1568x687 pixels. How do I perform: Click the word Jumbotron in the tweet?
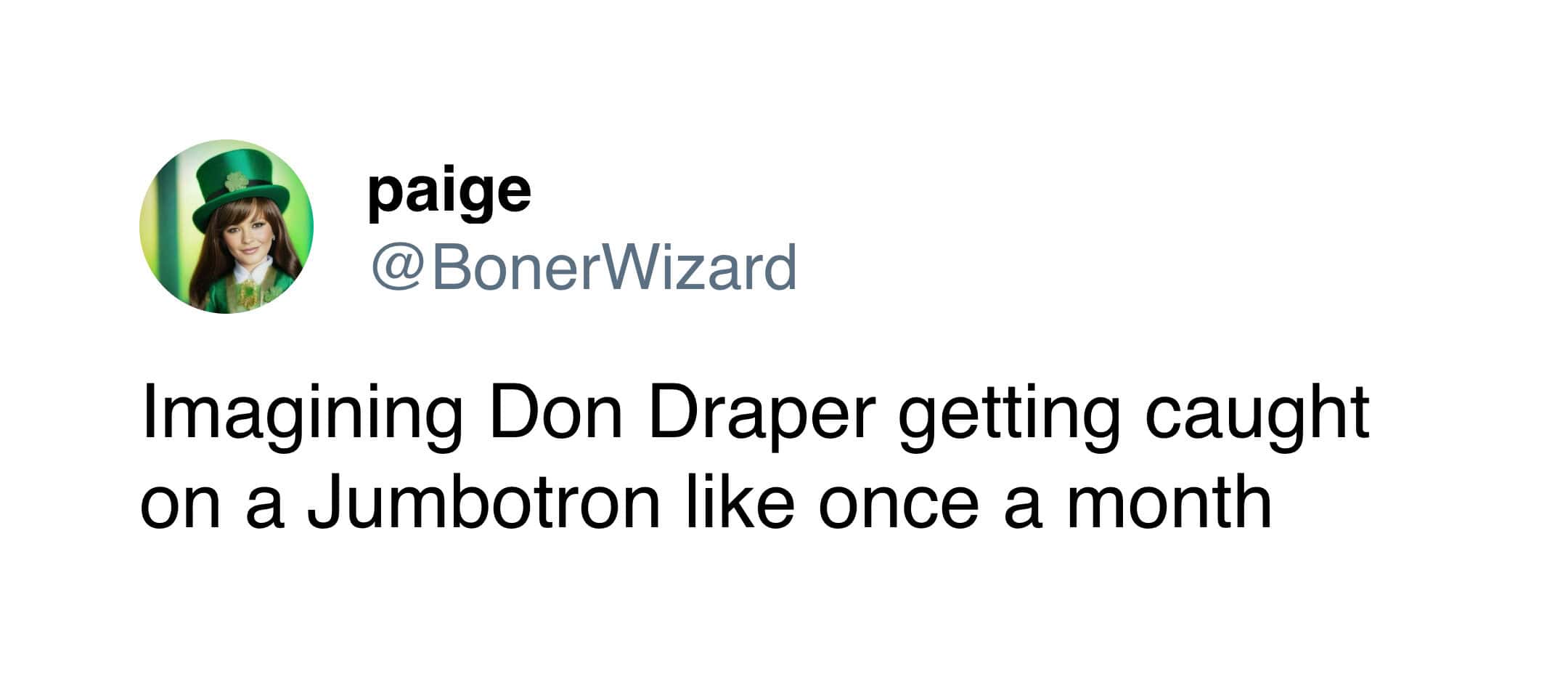click(x=483, y=501)
